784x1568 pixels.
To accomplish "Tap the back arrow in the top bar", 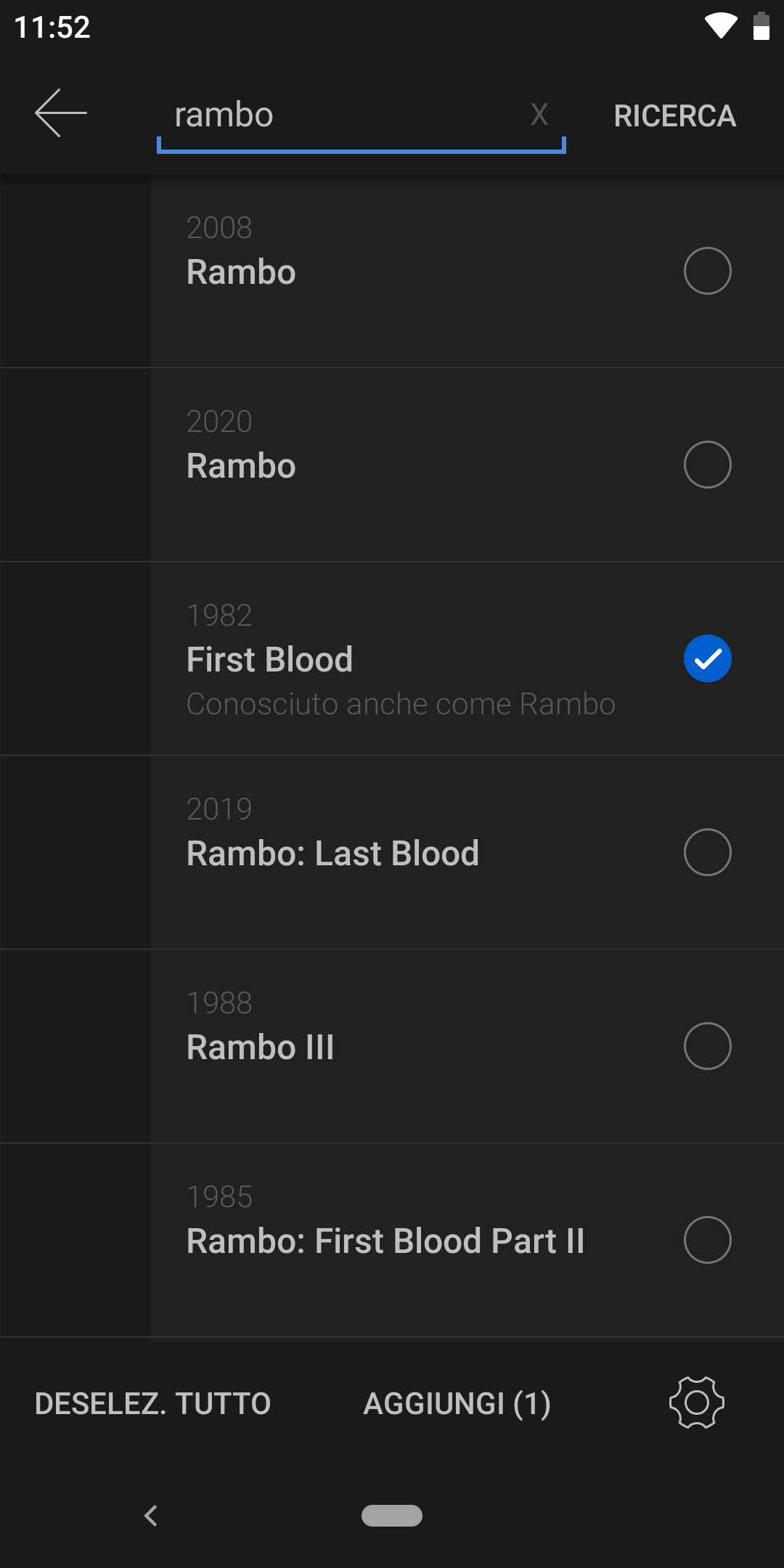I will (61, 113).
